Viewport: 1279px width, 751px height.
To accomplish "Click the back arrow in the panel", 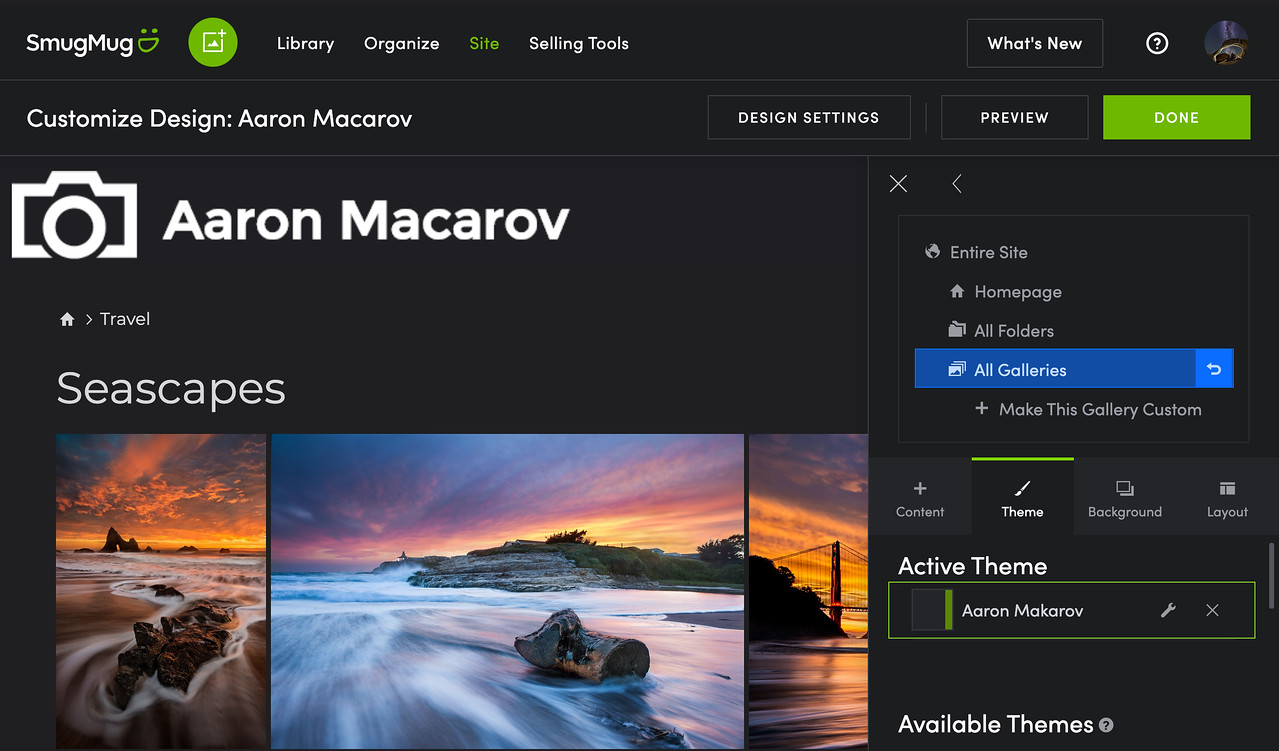I will (957, 183).
